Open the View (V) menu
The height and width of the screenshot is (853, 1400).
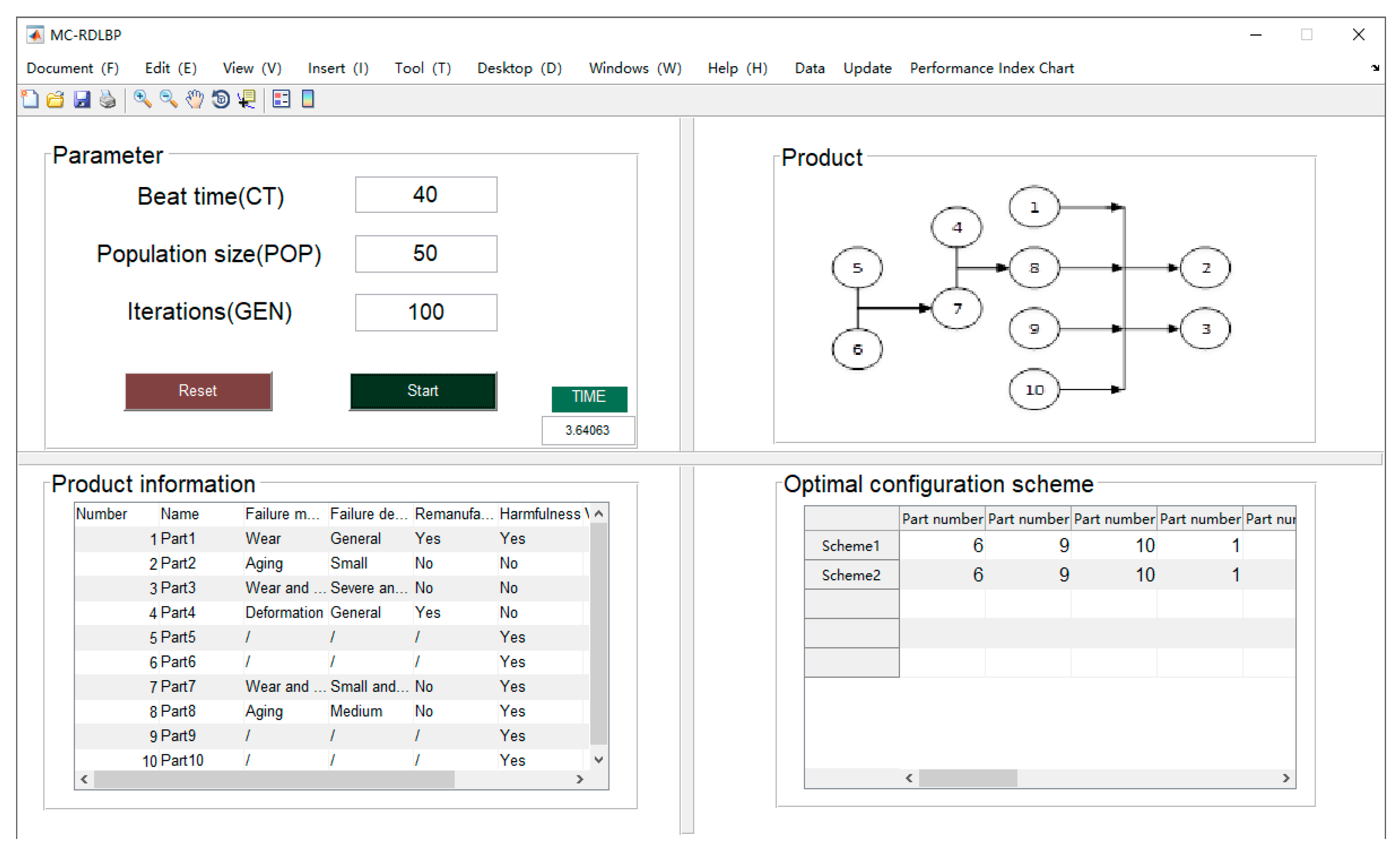(252, 68)
